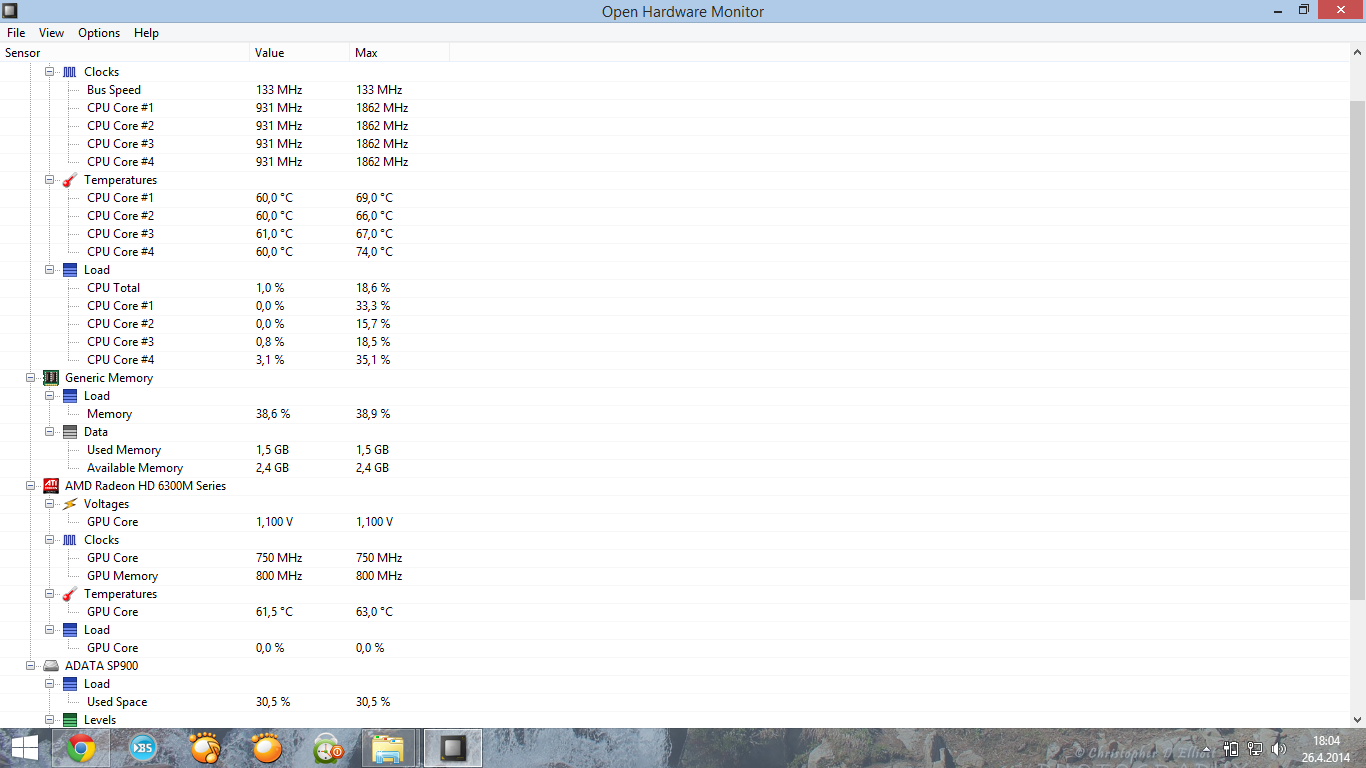This screenshot has height=768, width=1366.
Task: Click the blue load icon above Used Space
Action: pyautogui.click(x=69, y=684)
